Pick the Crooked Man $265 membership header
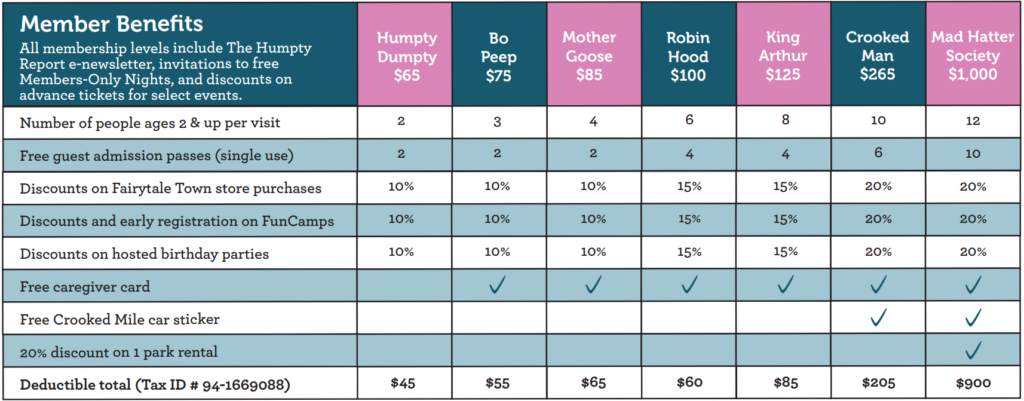 tap(878, 54)
